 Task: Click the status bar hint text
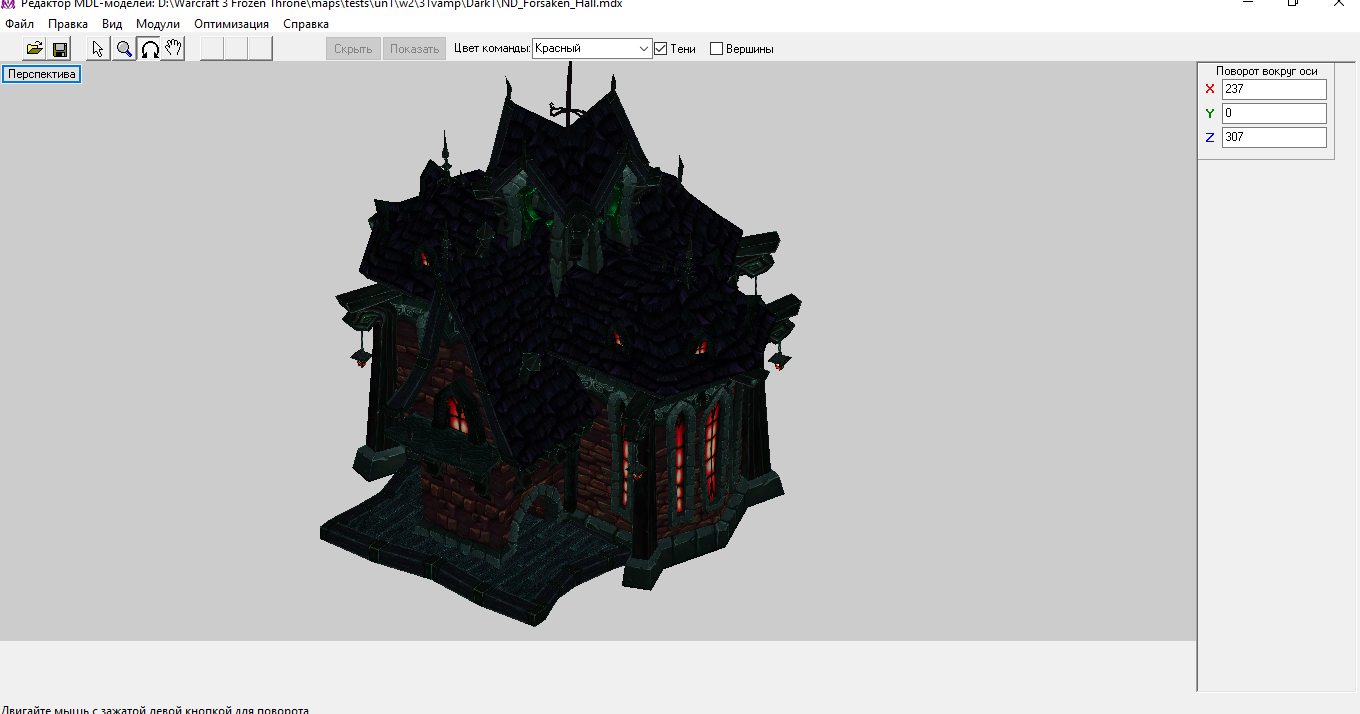(x=155, y=709)
